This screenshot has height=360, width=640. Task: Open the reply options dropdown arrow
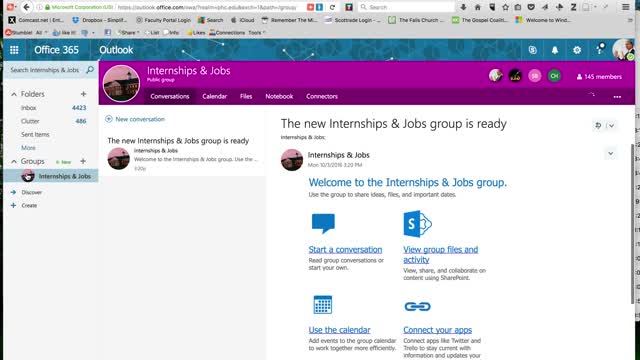pos(611,125)
